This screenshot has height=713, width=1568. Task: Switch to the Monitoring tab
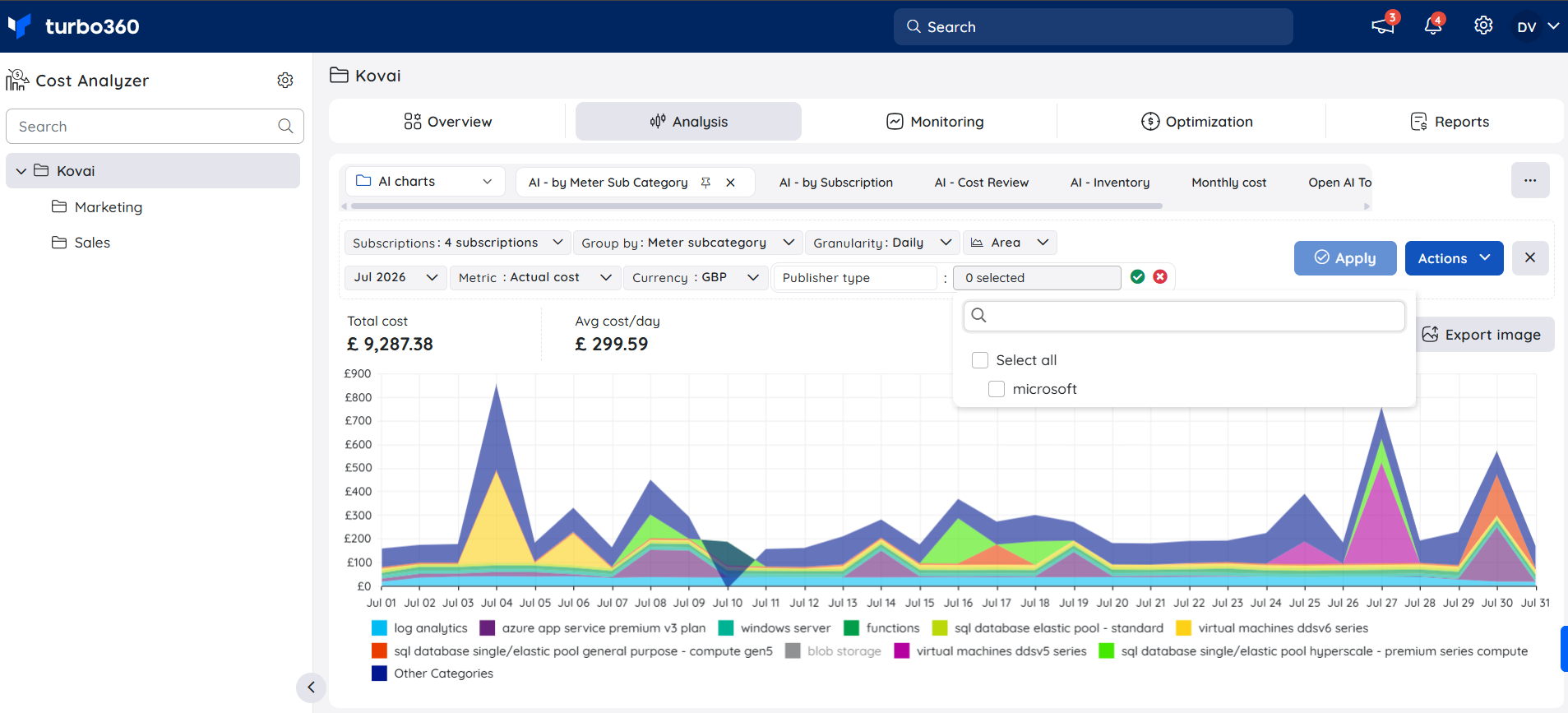935,122
